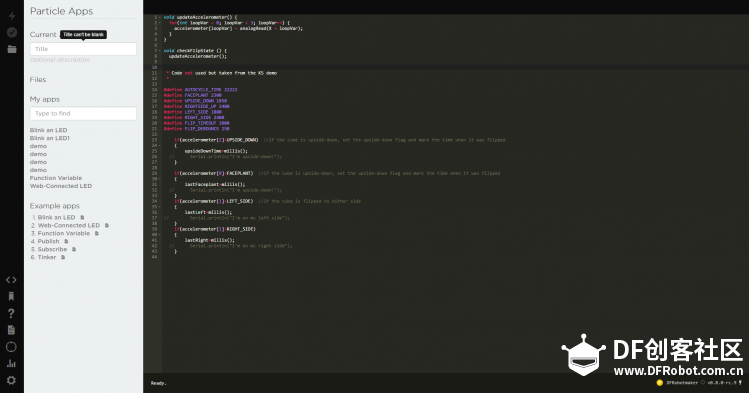749x393 pixels.
Task: Click the file icon beside Subscribe
Action: pos(74,249)
